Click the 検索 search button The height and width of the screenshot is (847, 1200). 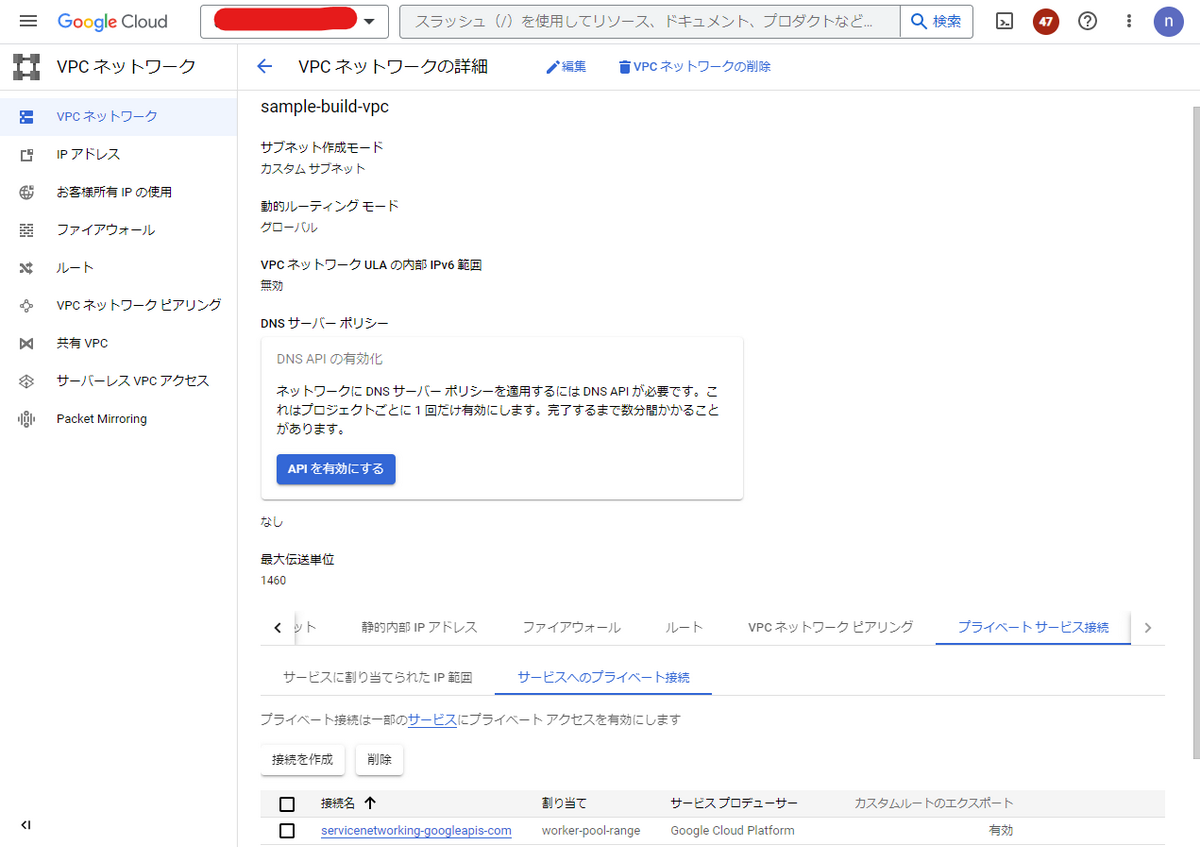tap(936, 21)
